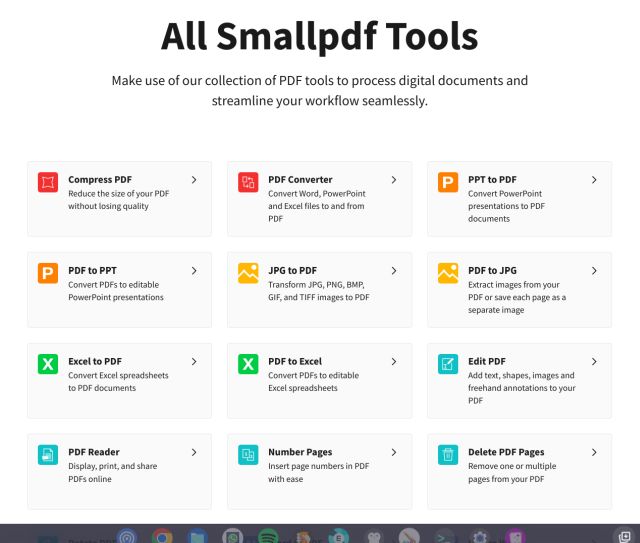Click the red Compress PDF icon

tap(48, 182)
